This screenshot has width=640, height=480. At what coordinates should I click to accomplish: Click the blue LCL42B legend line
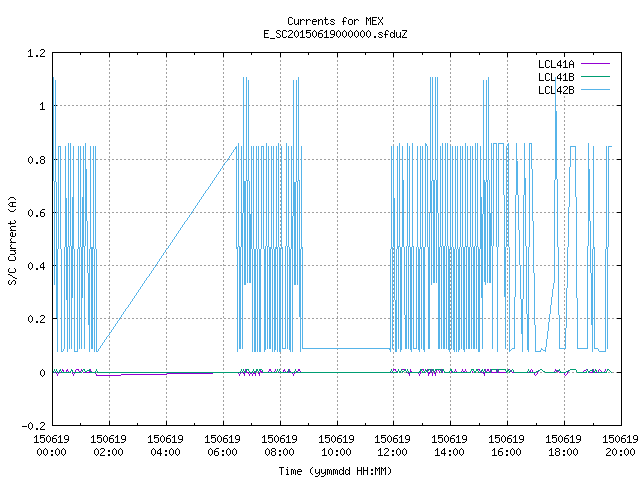[x=595, y=90]
